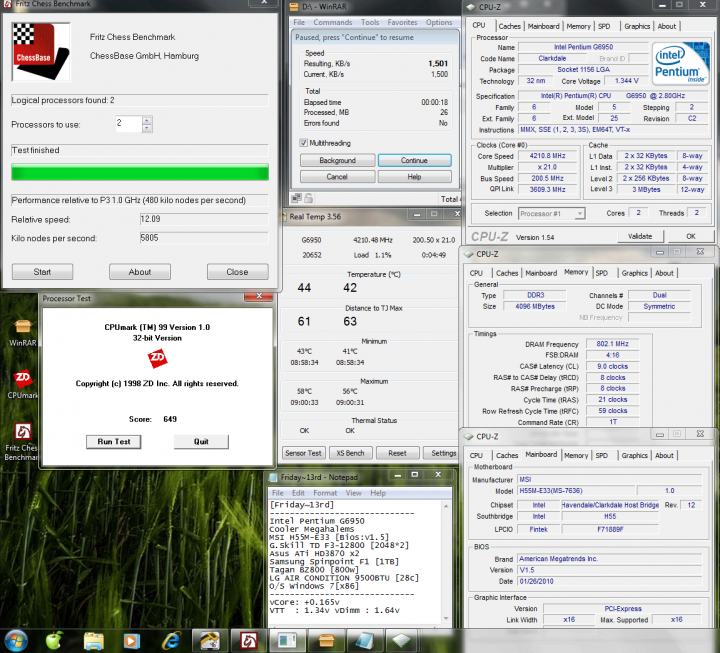Image resolution: width=720 pixels, height=653 pixels.
Task: Click the Close button in Fritz benchmark
Action: coord(237,272)
